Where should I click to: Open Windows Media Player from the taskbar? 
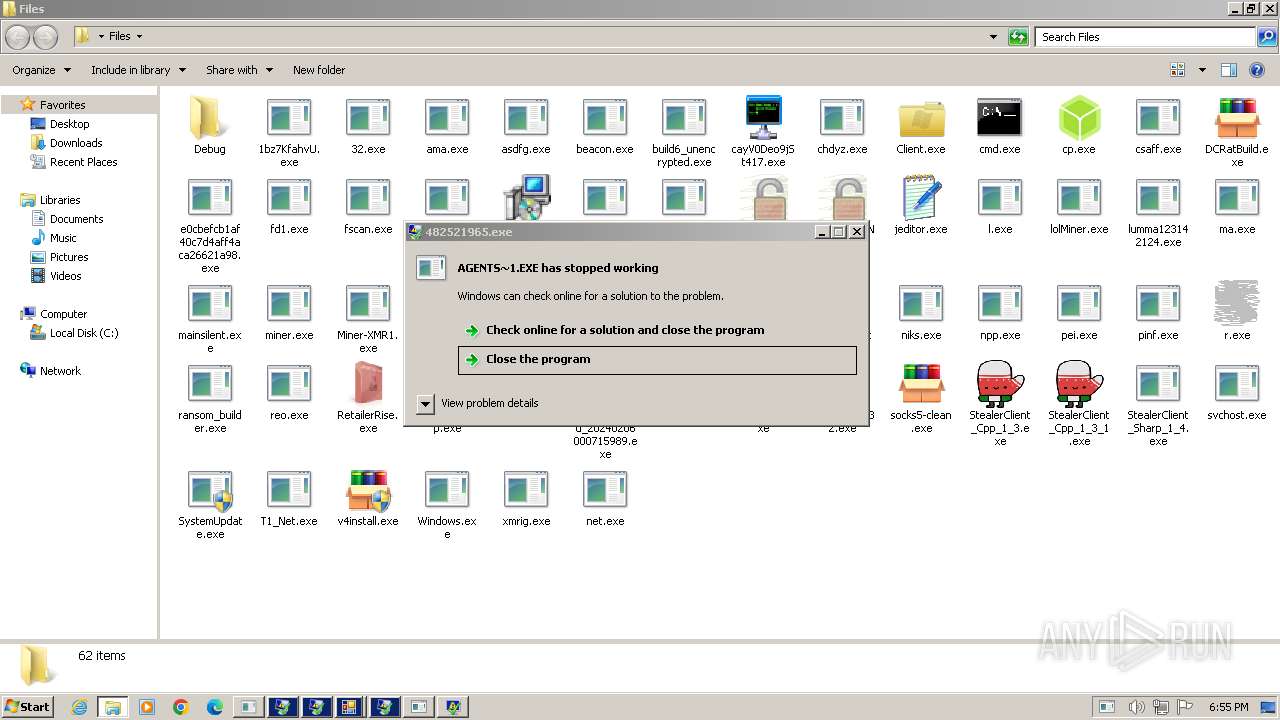147,707
